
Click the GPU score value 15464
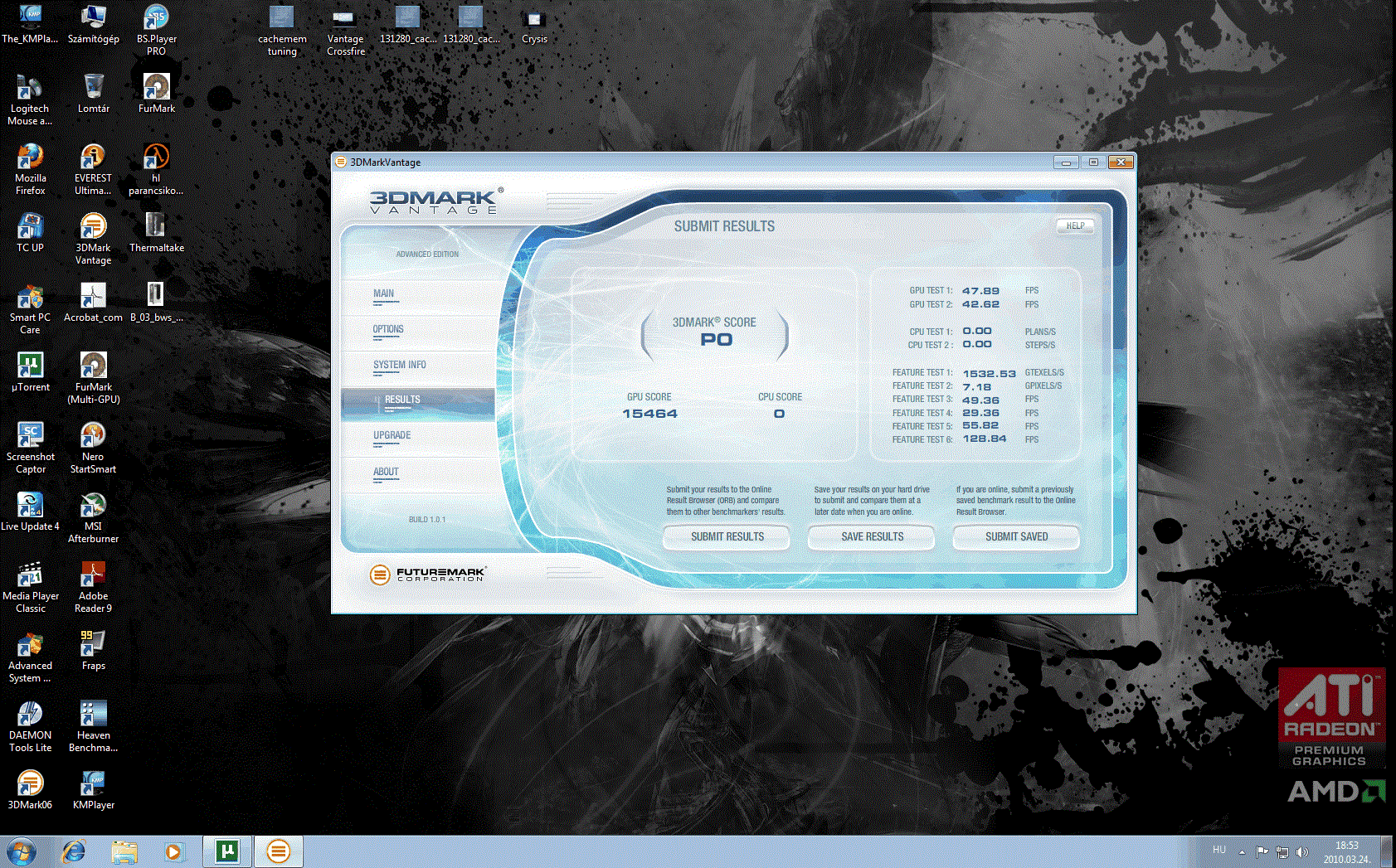tap(649, 414)
